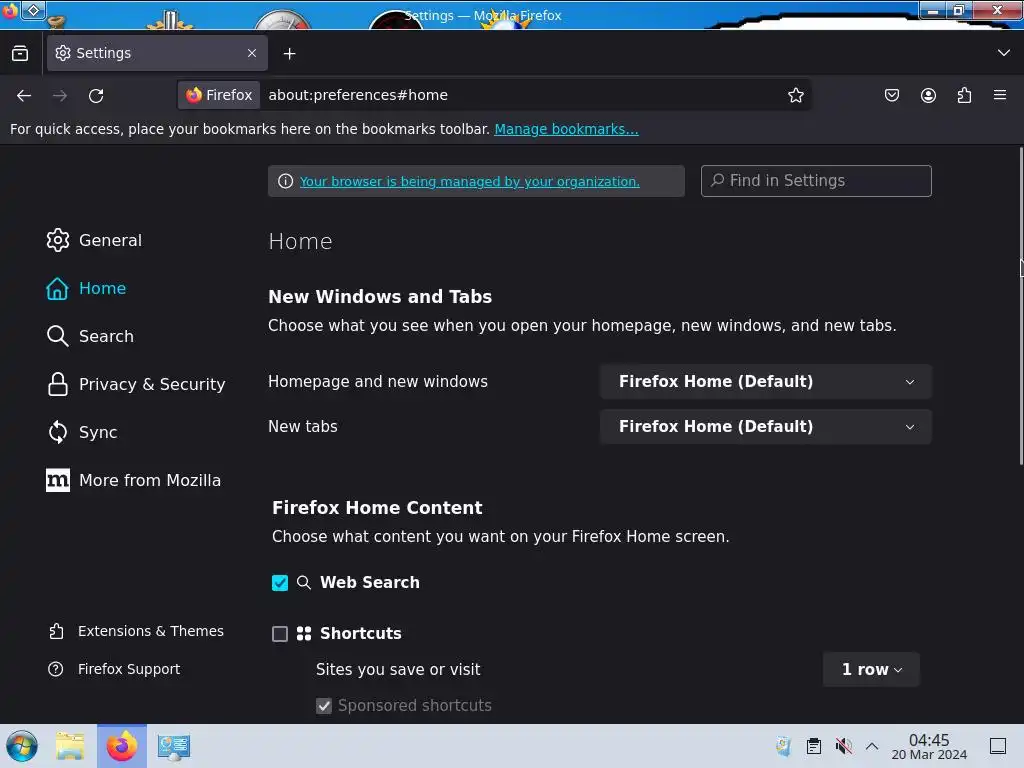The image size is (1024, 768).
Task: Click the settings page vertical scrollbar
Action: tap(1021, 307)
